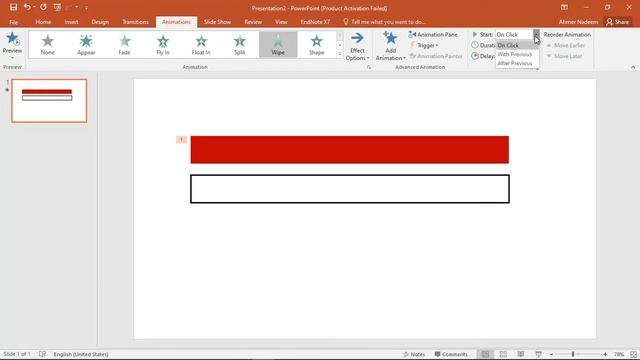Click the Tell me what you want search box
640x360 pixels.
click(x=384, y=22)
